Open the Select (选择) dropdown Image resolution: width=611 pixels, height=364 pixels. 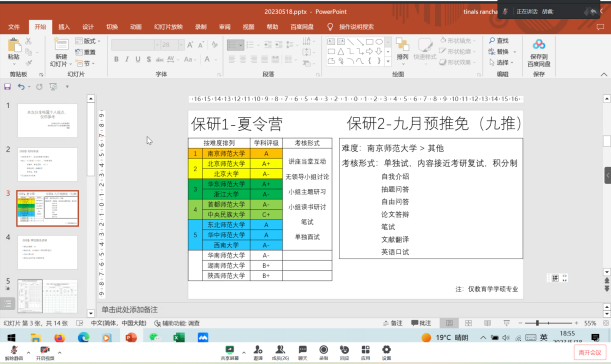(502, 62)
